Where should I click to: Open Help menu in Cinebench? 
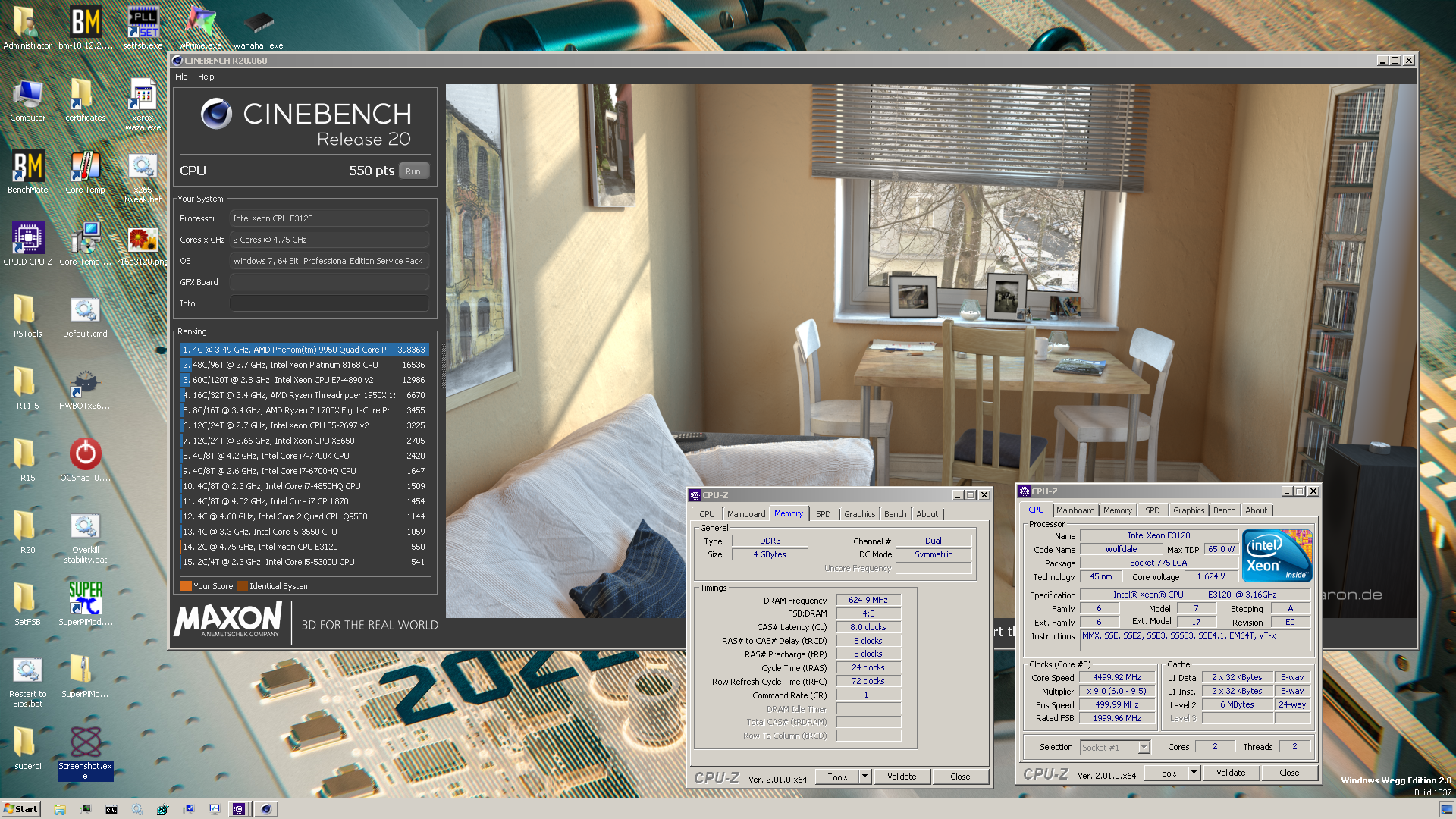coord(206,77)
